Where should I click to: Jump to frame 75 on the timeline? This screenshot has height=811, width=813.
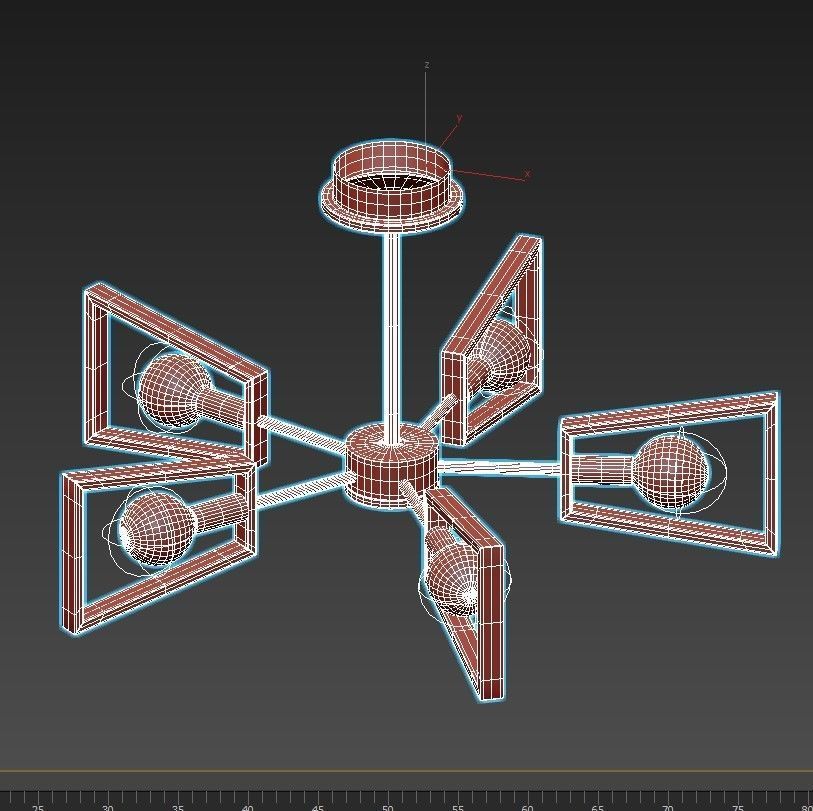click(x=737, y=807)
